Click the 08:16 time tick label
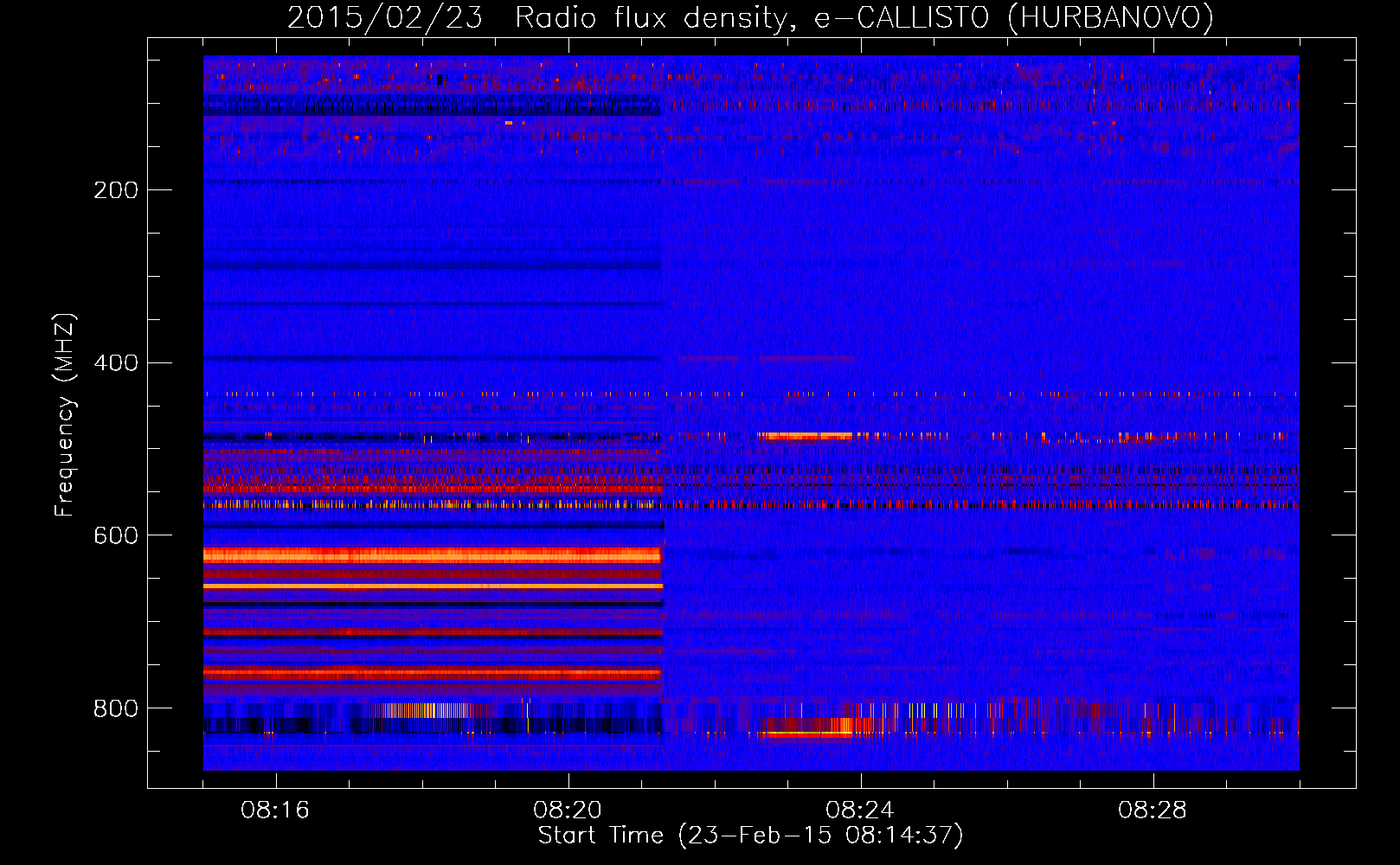1400x865 pixels. (x=275, y=811)
